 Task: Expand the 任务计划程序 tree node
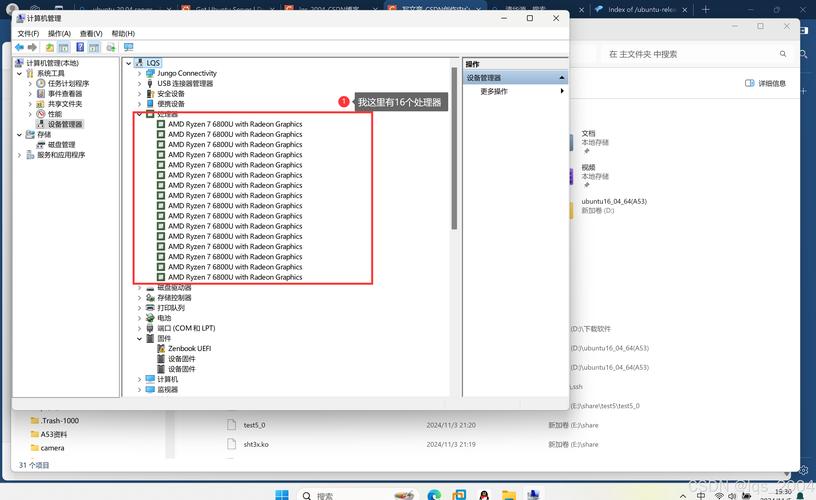(30, 83)
